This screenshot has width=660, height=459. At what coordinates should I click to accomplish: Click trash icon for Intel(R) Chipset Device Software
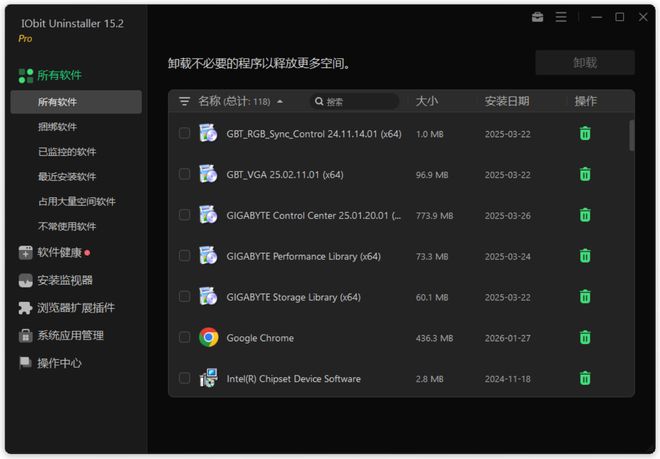point(585,379)
